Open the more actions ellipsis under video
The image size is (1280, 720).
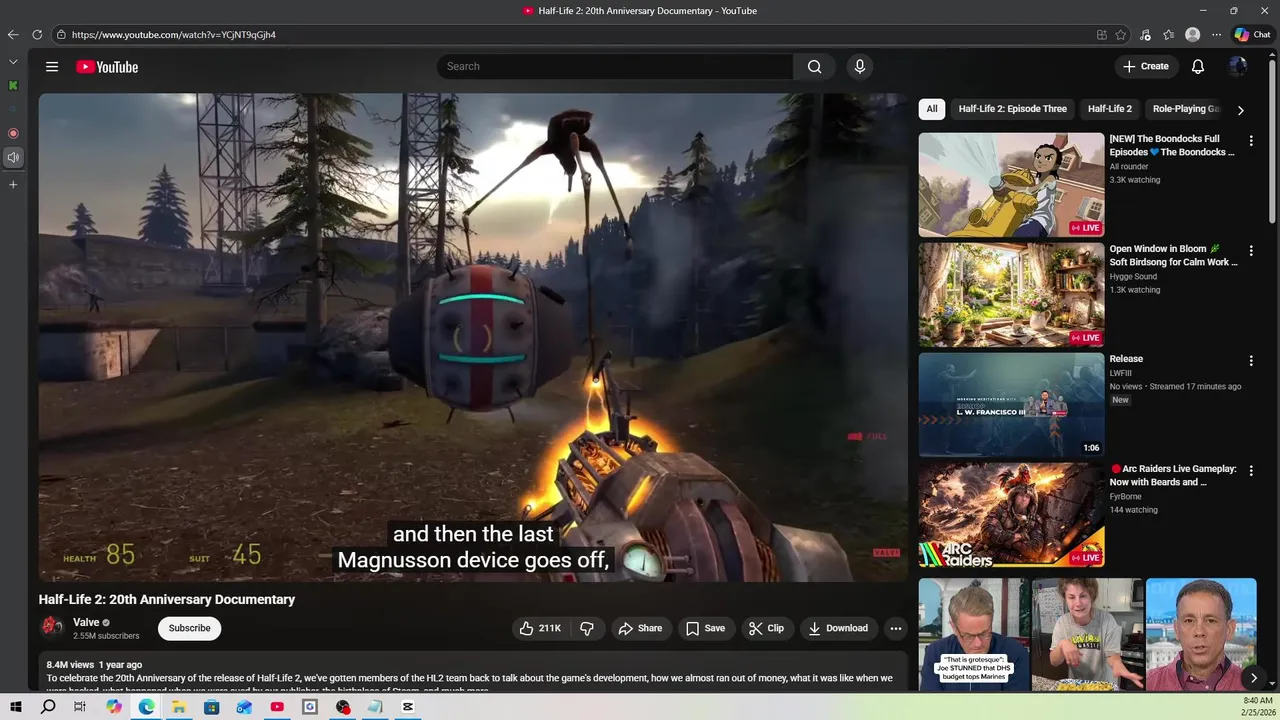point(896,628)
